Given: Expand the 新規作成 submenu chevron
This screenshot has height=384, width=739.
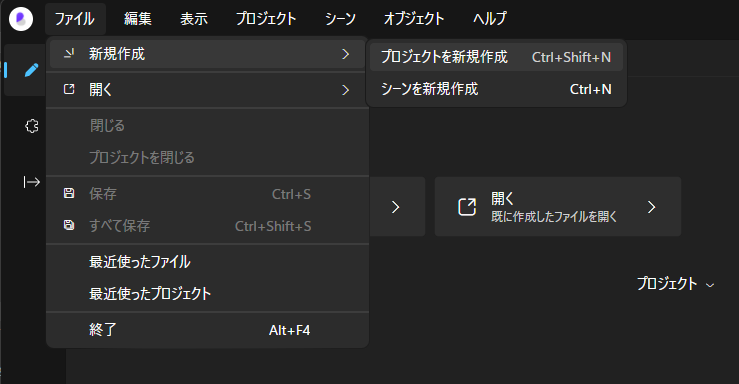Looking at the screenshot, I should tap(345, 54).
